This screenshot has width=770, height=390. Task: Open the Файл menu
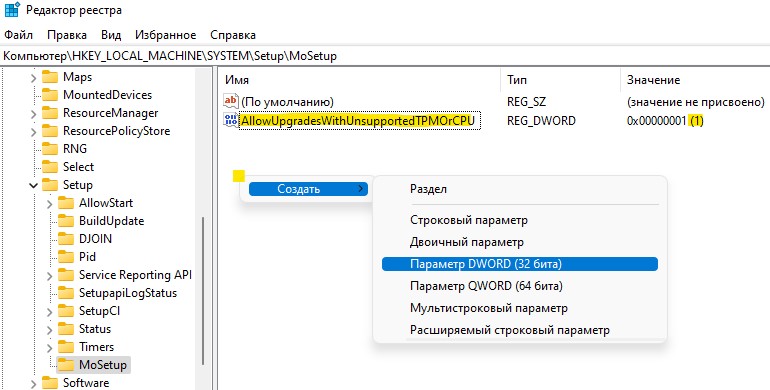(x=19, y=35)
